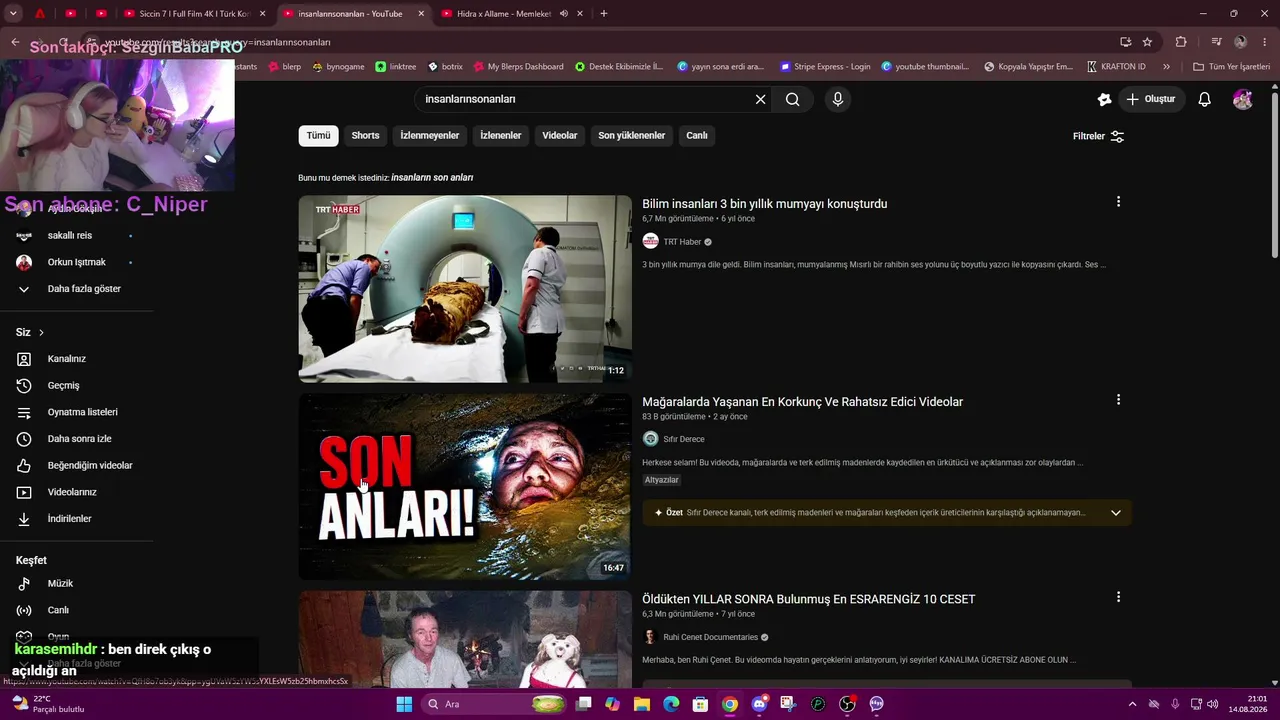Open the Stripe Express - Login bookmark

[825, 67]
